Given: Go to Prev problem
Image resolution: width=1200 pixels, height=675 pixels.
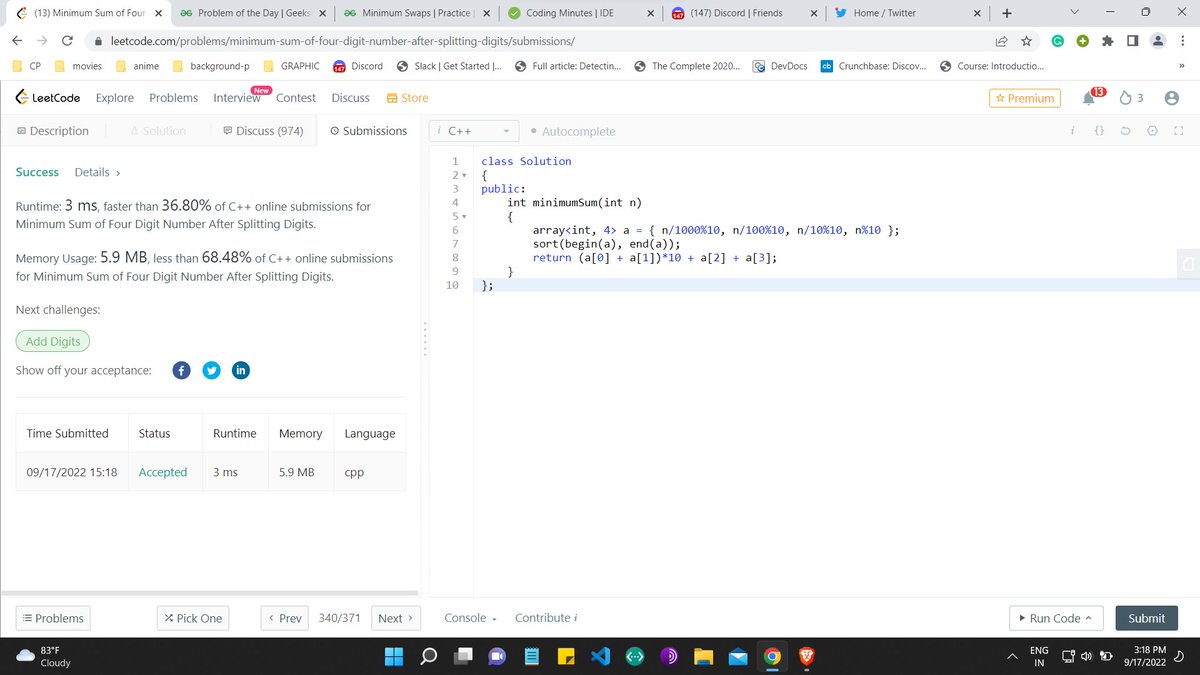Looking at the screenshot, I should [285, 618].
